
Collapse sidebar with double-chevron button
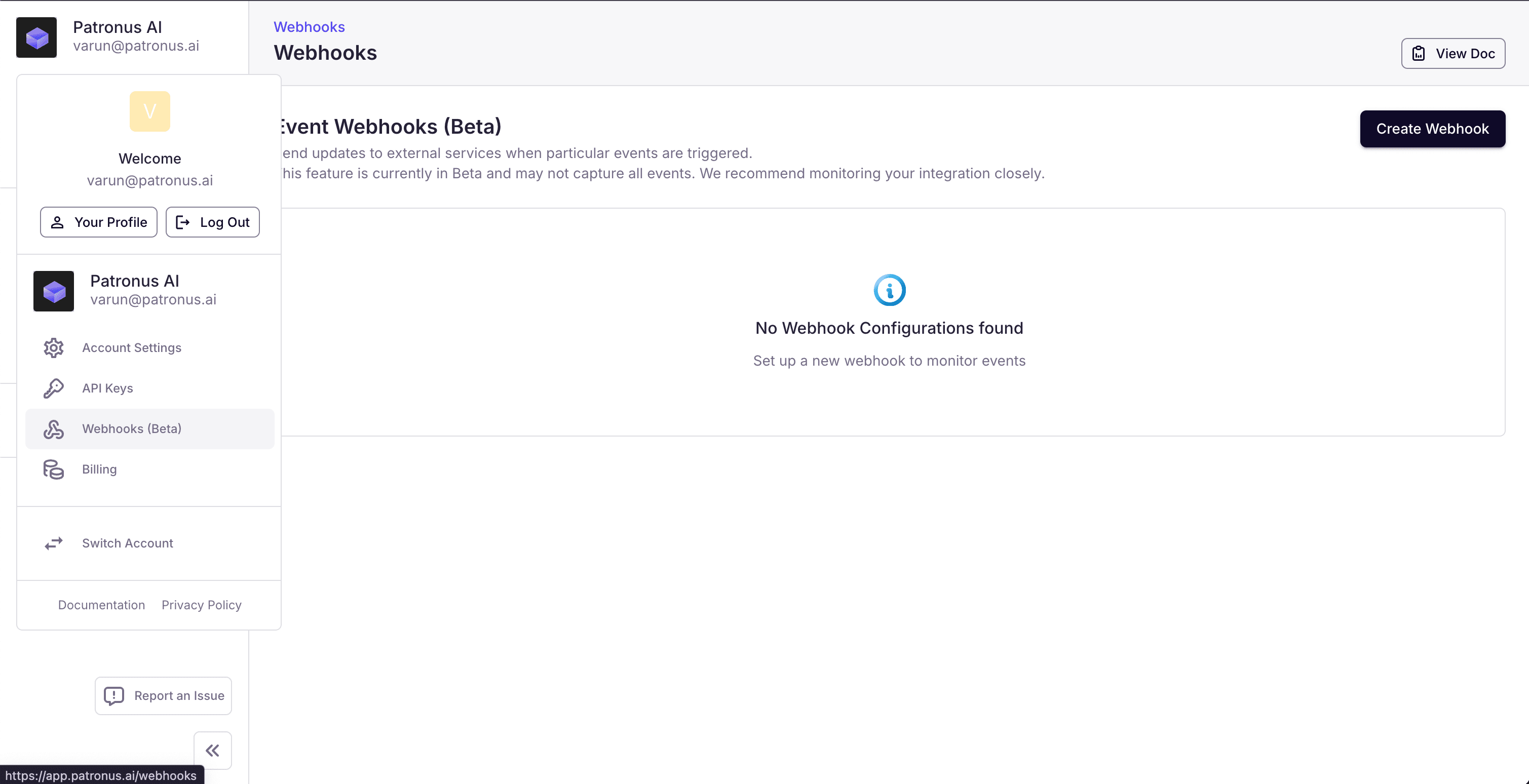(212, 750)
